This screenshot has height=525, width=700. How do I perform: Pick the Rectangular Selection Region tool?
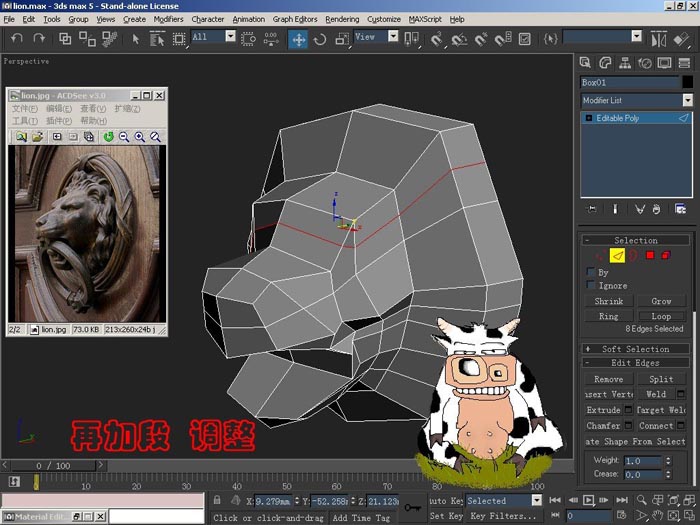pyautogui.click(x=179, y=39)
